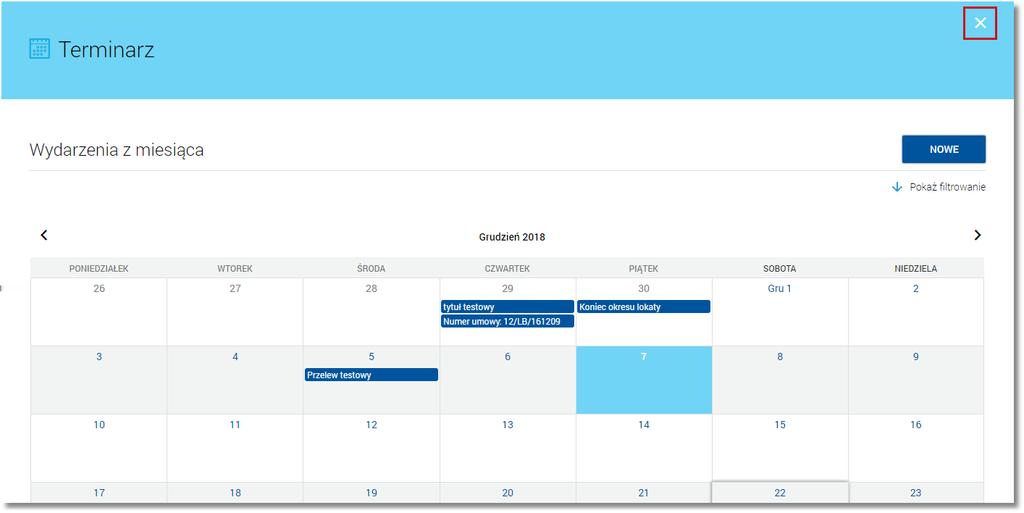Click the SOBOTA column header
The image size is (1024, 513).
780,268
